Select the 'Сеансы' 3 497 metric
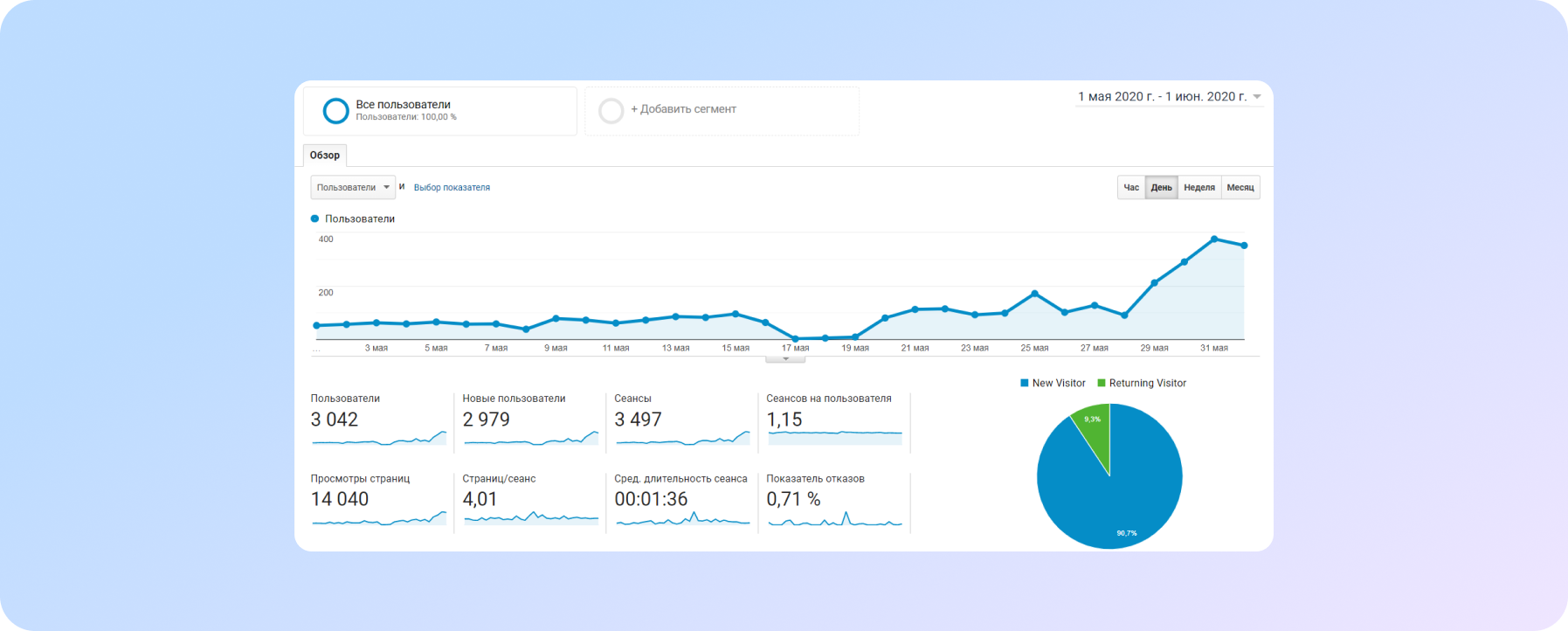Viewport: 1568px width, 631px height. point(681,420)
